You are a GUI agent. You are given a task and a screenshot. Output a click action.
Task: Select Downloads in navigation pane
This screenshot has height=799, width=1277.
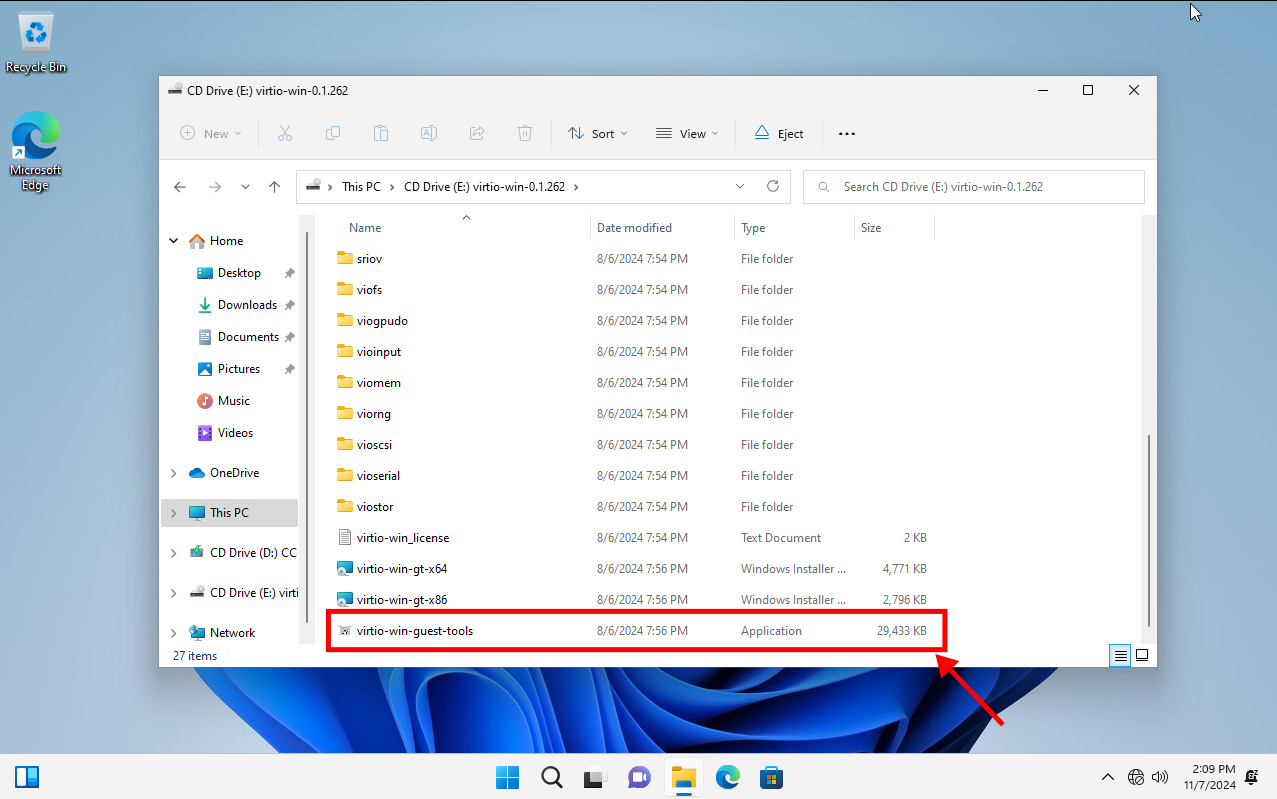click(247, 305)
